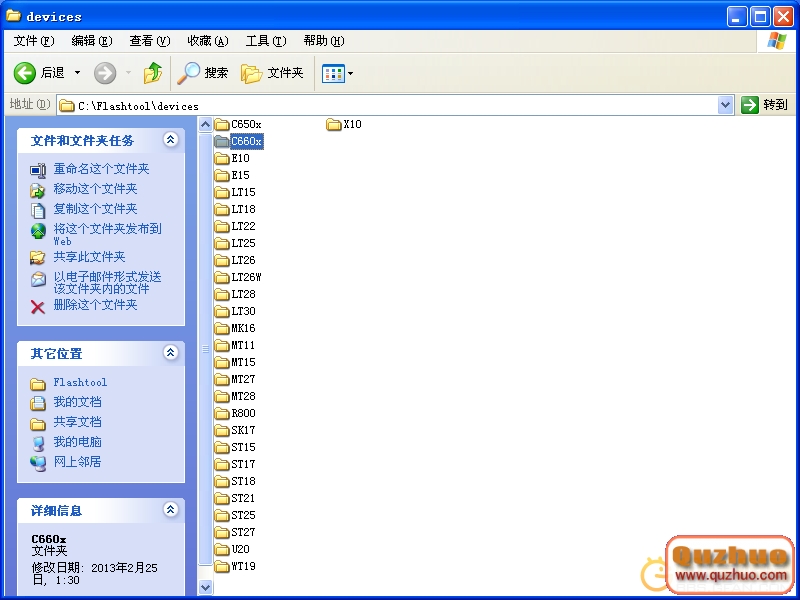The width and height of the screenshot is (800, 600).
Task: Select the MT11 folder name
Action: tap(243, 345)
